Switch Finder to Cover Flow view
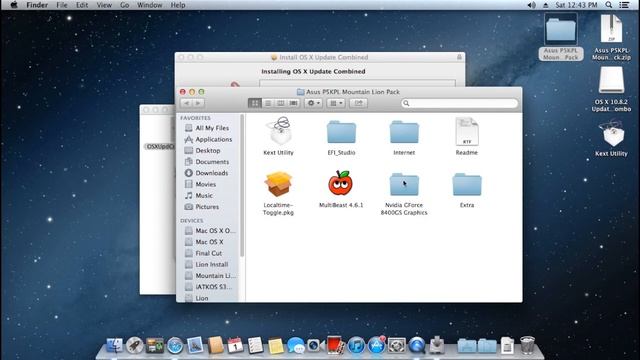The image size is (640, 360). (x=293, y=103)
